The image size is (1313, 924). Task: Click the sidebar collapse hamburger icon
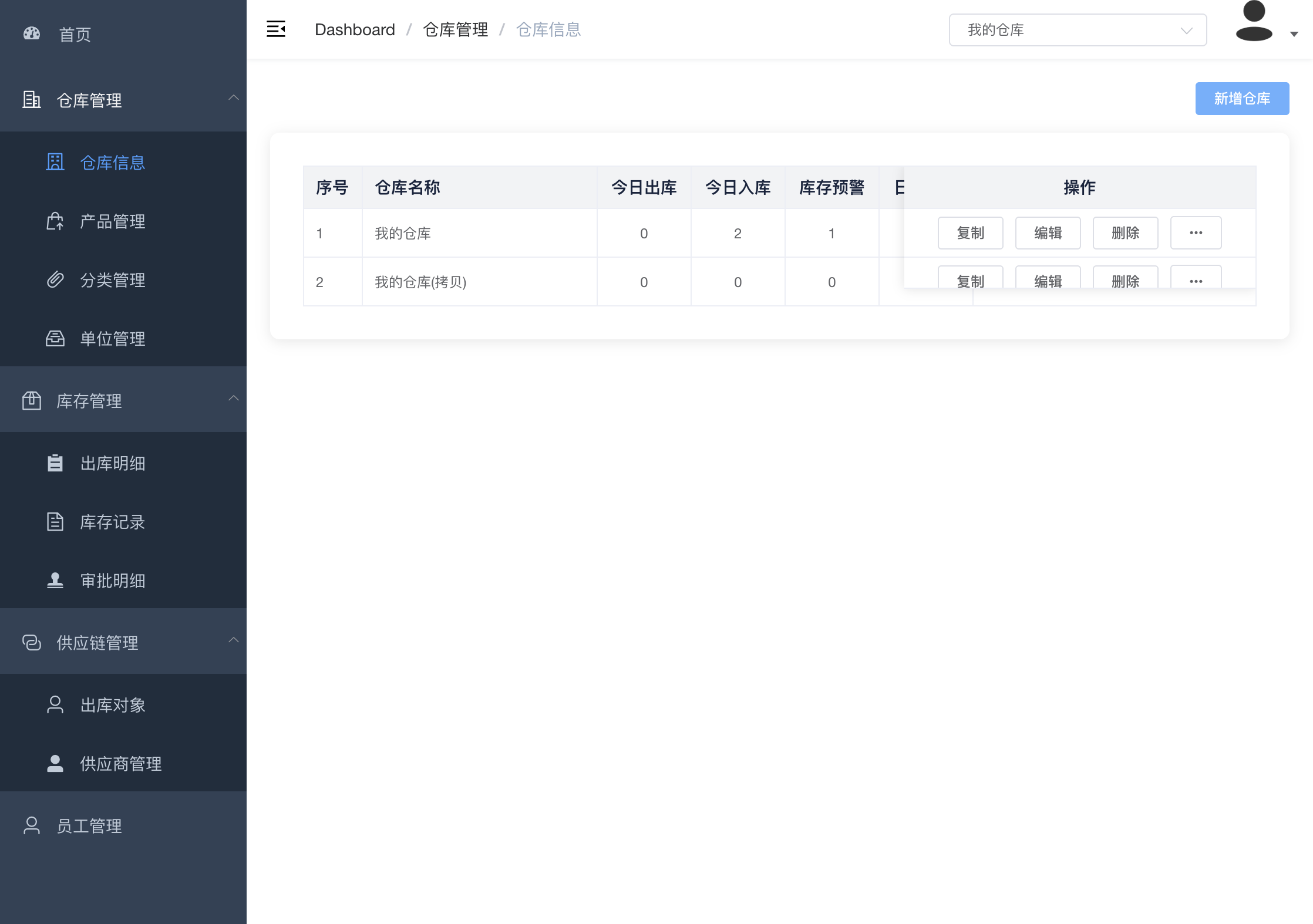275,29
